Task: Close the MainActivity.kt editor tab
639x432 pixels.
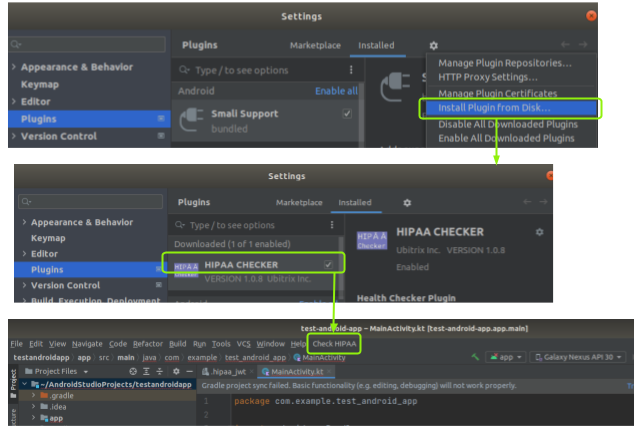Action: point(328,371)
